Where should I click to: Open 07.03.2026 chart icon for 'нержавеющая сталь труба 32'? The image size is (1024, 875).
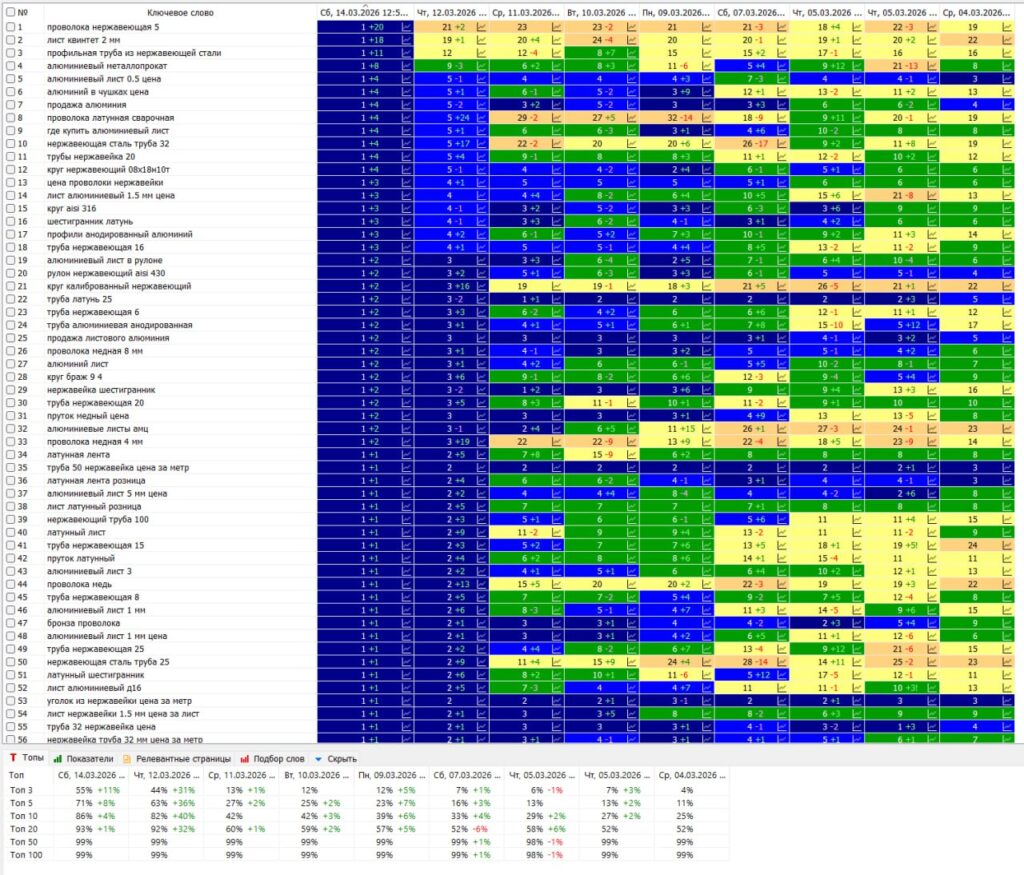[x=782, y=144]
